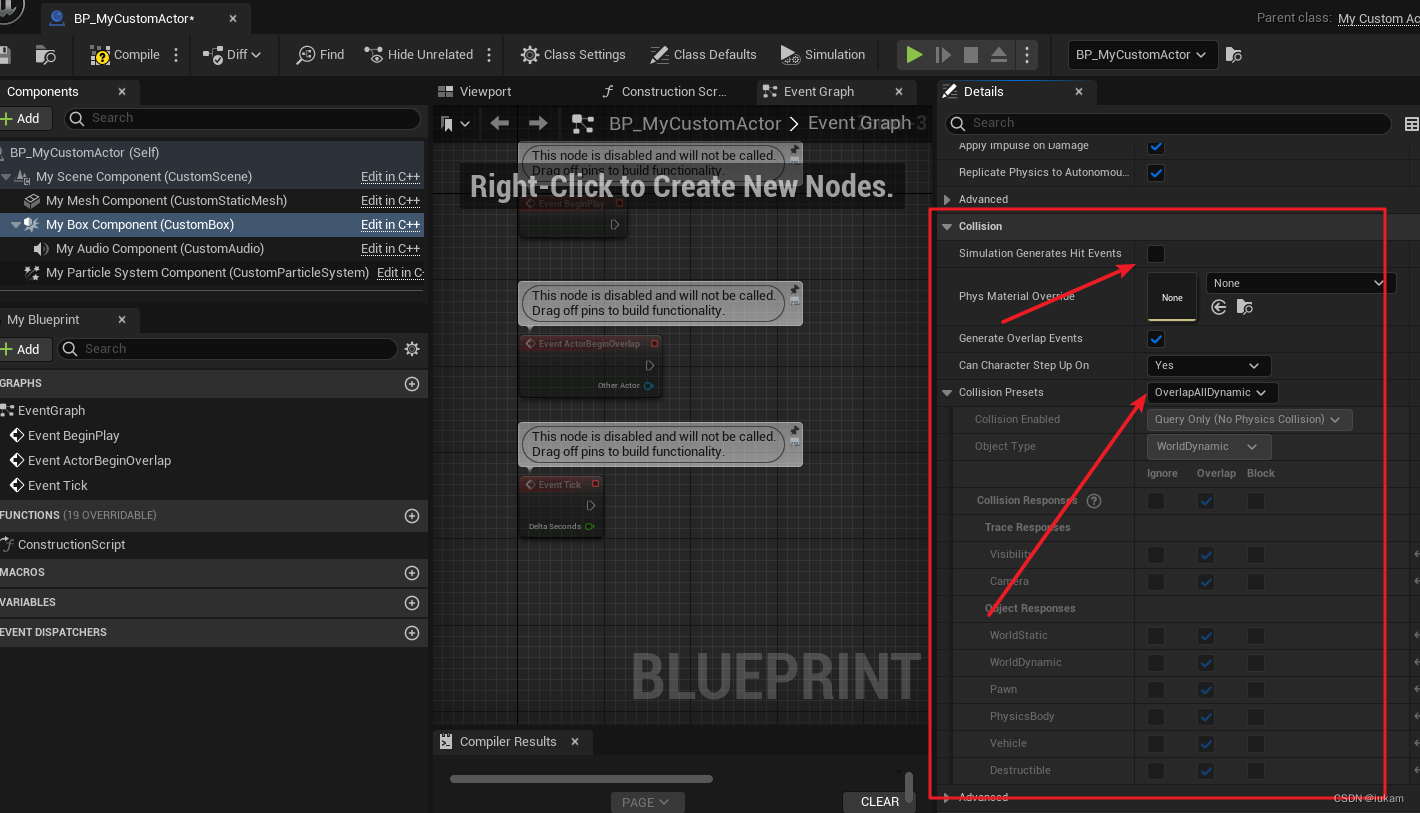Screen dimensions: 1420x813
Task: Click the Save blueprint floppy icon
Action: (3, 55)
